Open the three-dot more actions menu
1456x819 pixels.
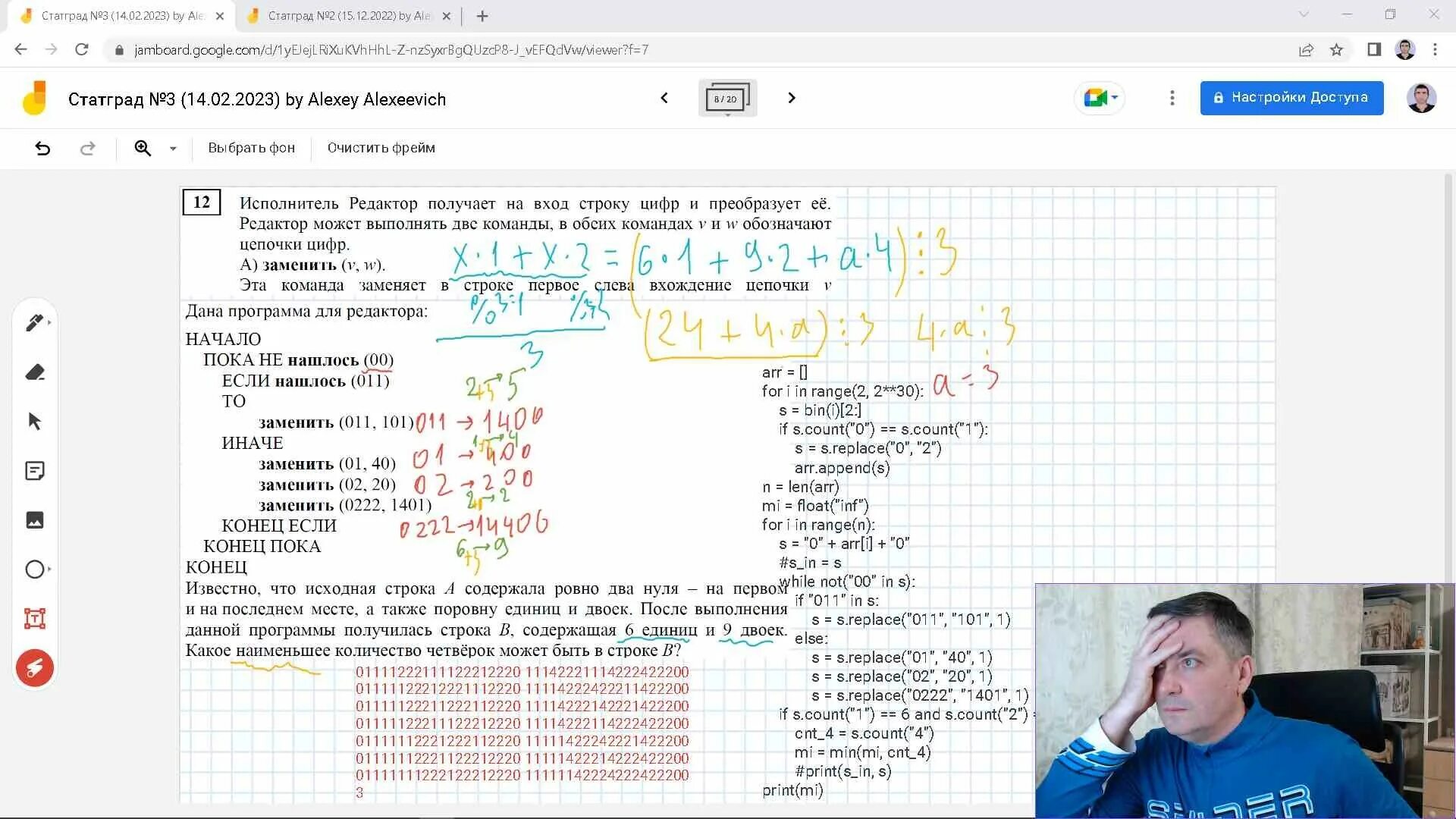coord(1172,98)
